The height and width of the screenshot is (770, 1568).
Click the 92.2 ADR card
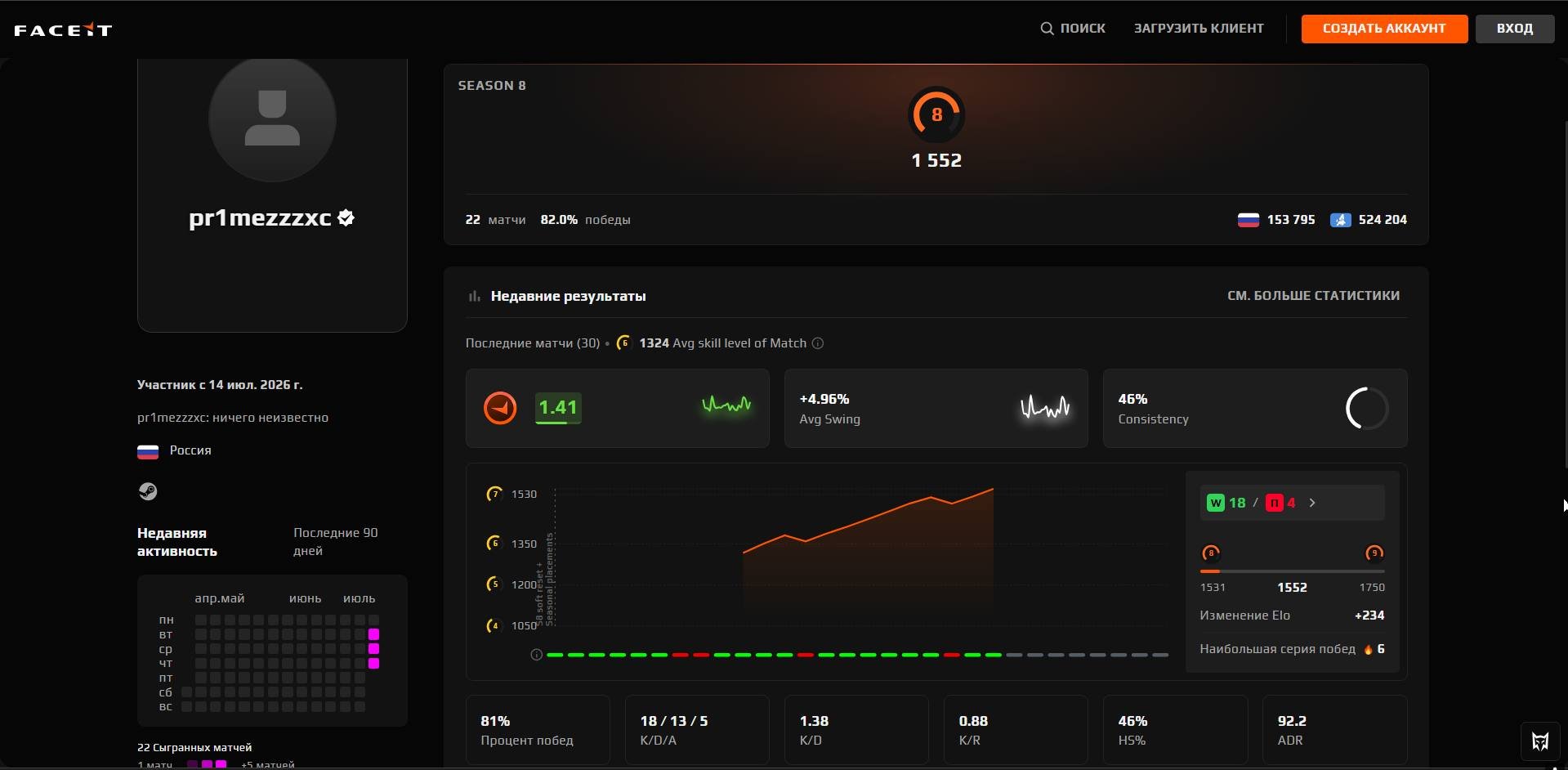click(x=1334, y=730)
